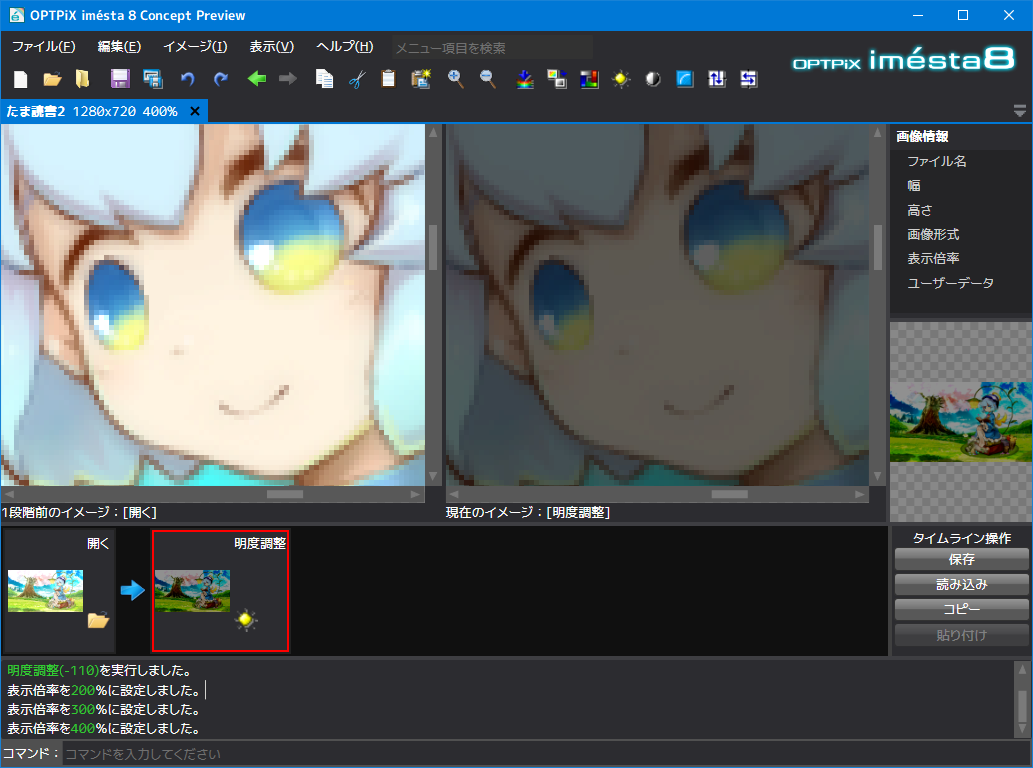Viewport: 1033px width, 768px height.
Task: Click left preview scroll-up arrow
Action: pyautogui.click(x=433, y=132)
